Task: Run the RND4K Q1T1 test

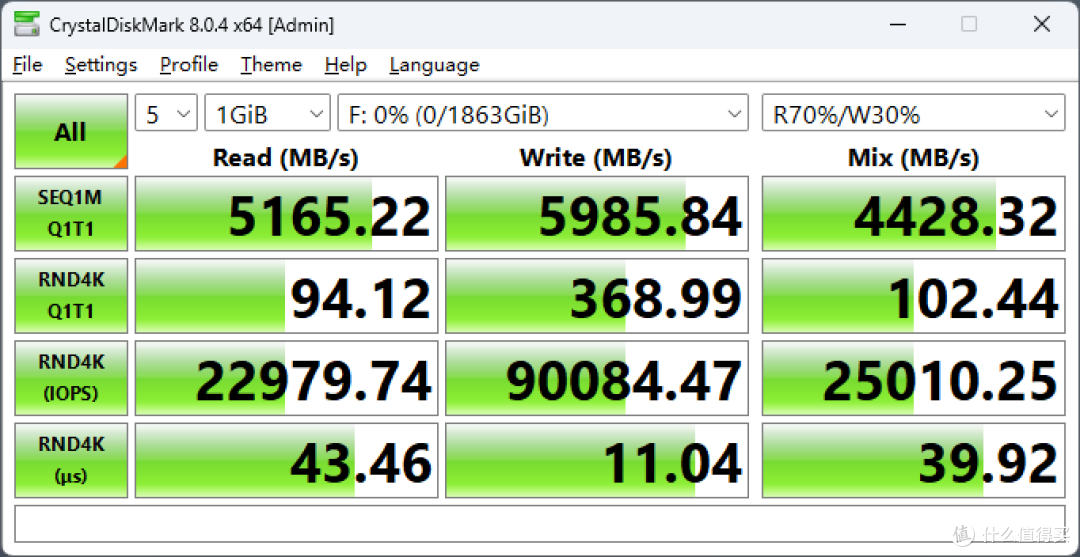Action: [71, 296]
